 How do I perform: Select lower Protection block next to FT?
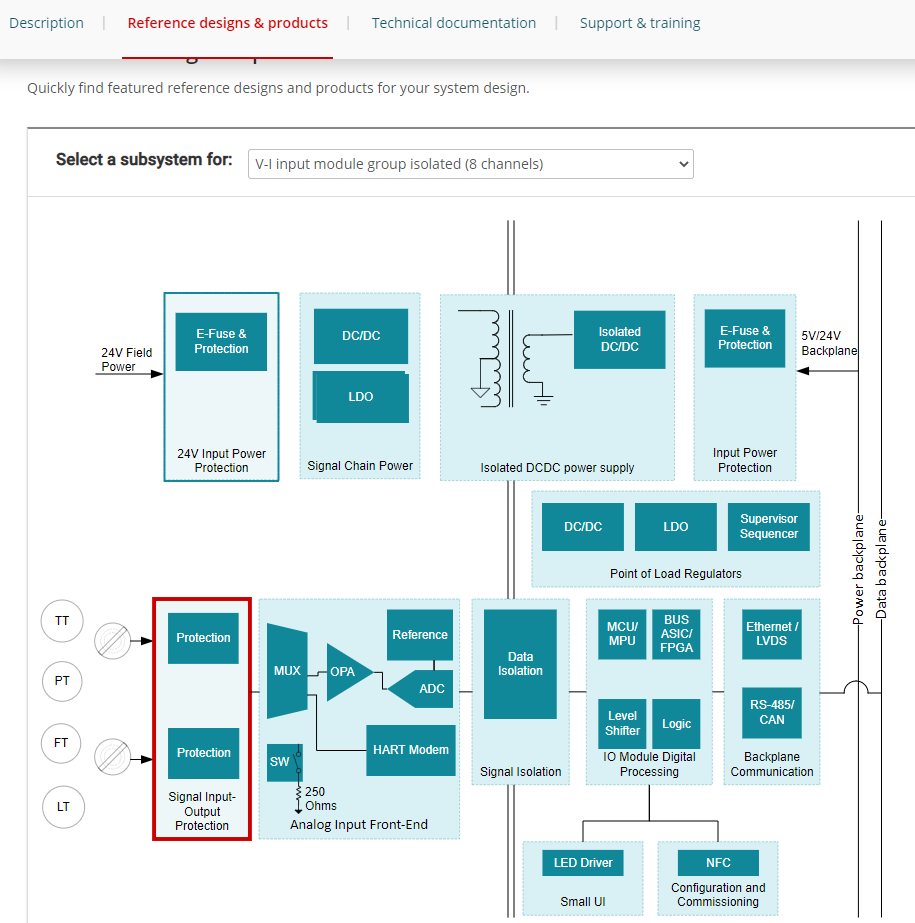pyautogui.click(x=204, y=753)
